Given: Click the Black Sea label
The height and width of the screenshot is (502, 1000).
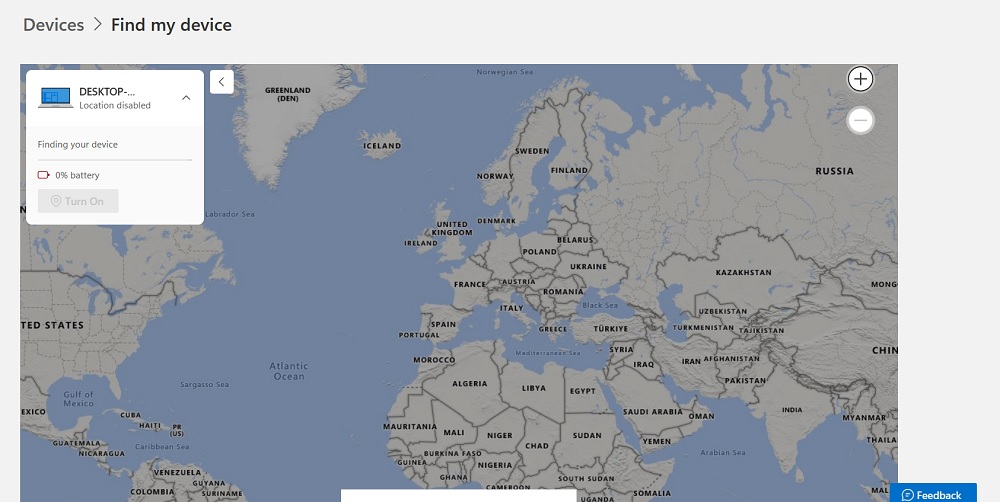Looking at the screenshot, I should click(x=599, y=305).
